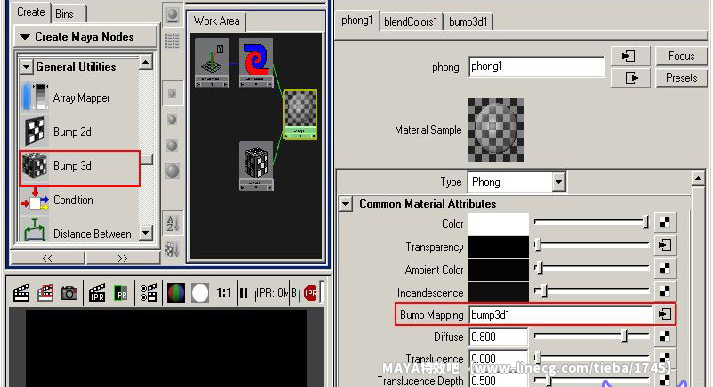Image resolution: width=713 pixels, height=387 pixels.
Task: Click the Incandescence slider
Action: pyautogui.click(x=592, y=291)
